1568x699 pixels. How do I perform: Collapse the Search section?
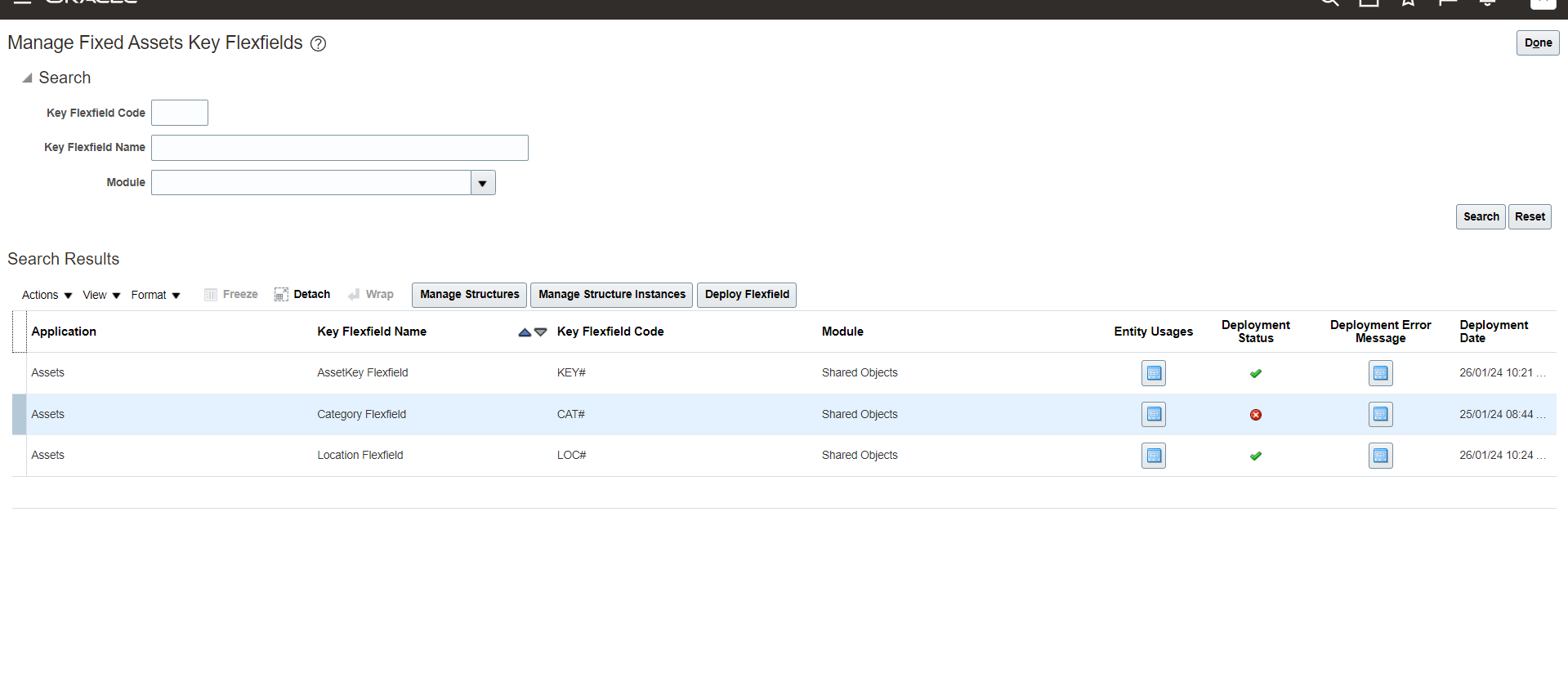(x=27, y=78)
